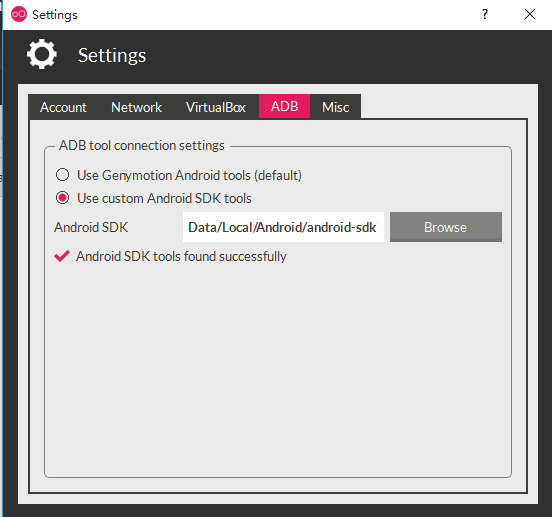This screenshot has width=552, height=517.
Task: Choose Use custom Android SDK tools option
Action: (x=63, y=198)
